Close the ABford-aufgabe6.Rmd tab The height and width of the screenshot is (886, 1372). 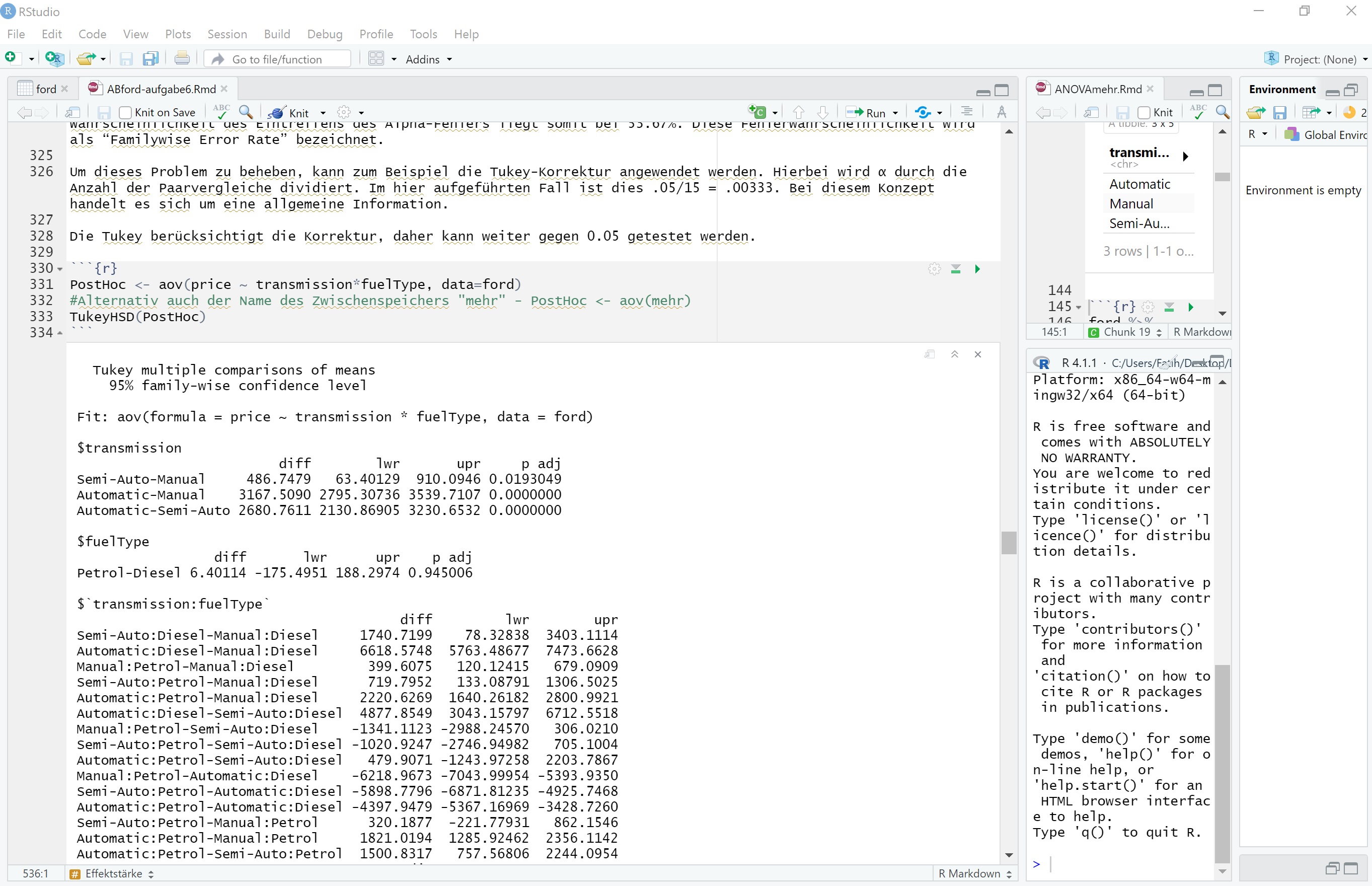click(x=224, y=89)
